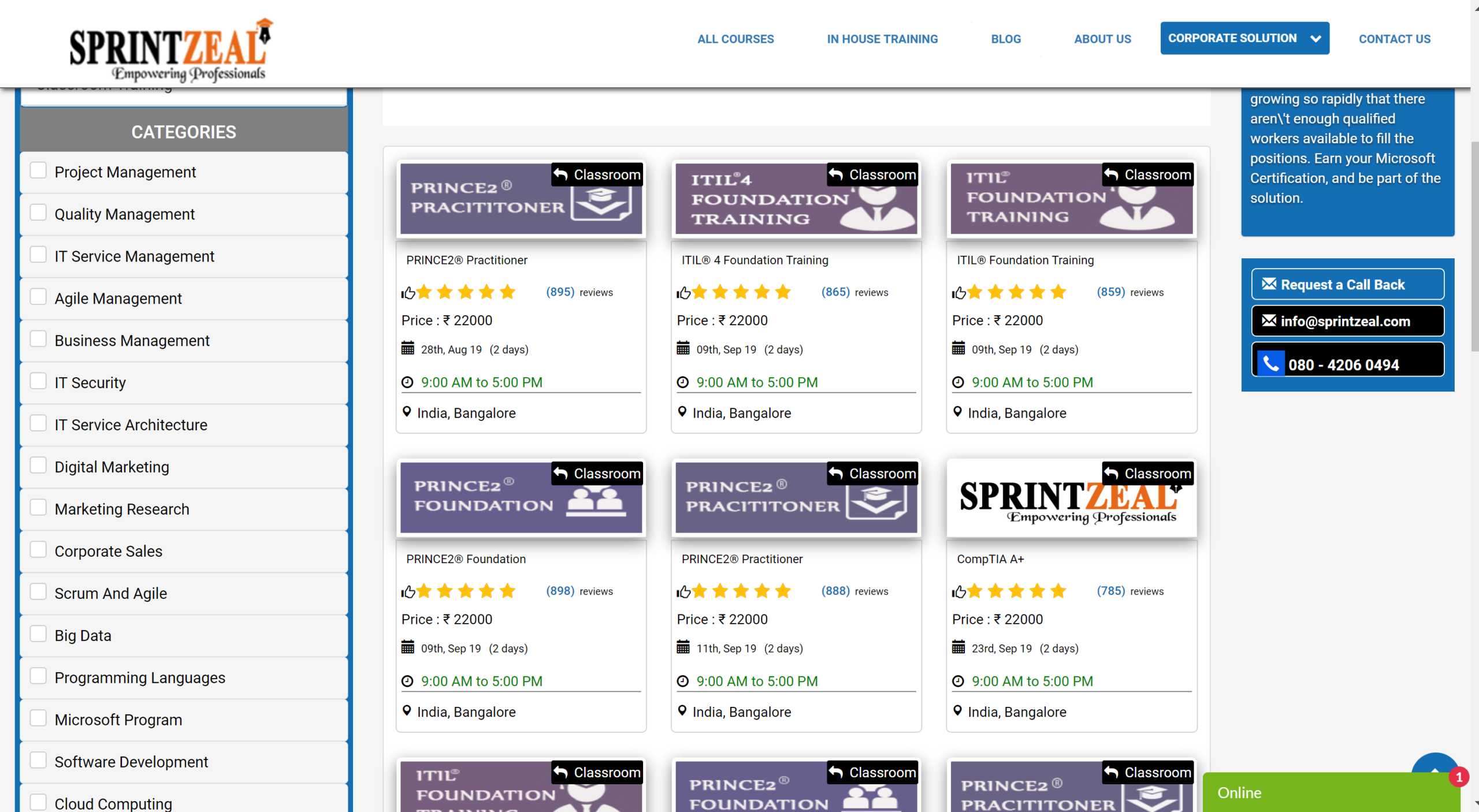Screen dimensions: 1479x812
Task: Go to the Blog page
Action: pyautogui.click(x=1006, y=39)
